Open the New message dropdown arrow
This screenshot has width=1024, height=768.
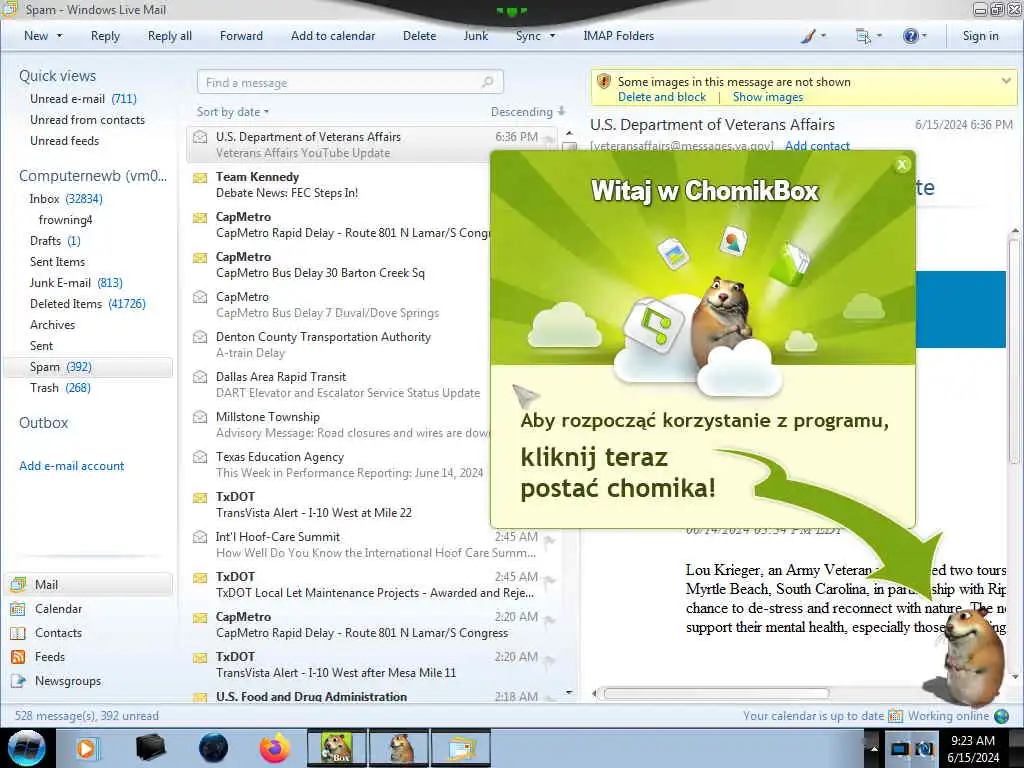(x=59, y=36)
